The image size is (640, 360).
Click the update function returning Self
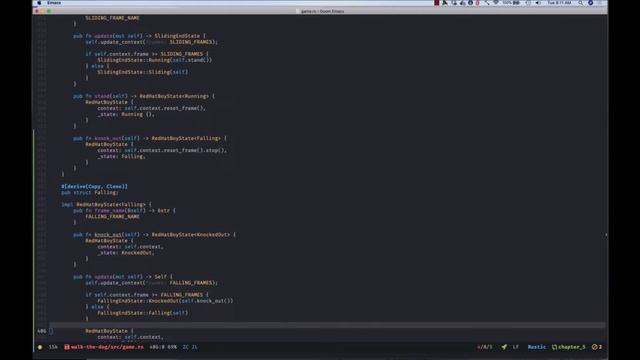pyautogui.click(x=123, y=277)
